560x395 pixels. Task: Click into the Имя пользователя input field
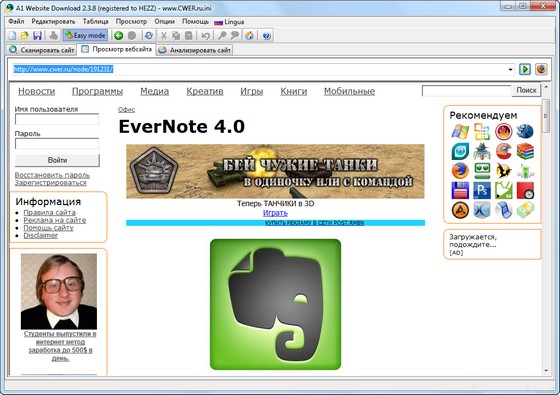(x=57, y=119)
